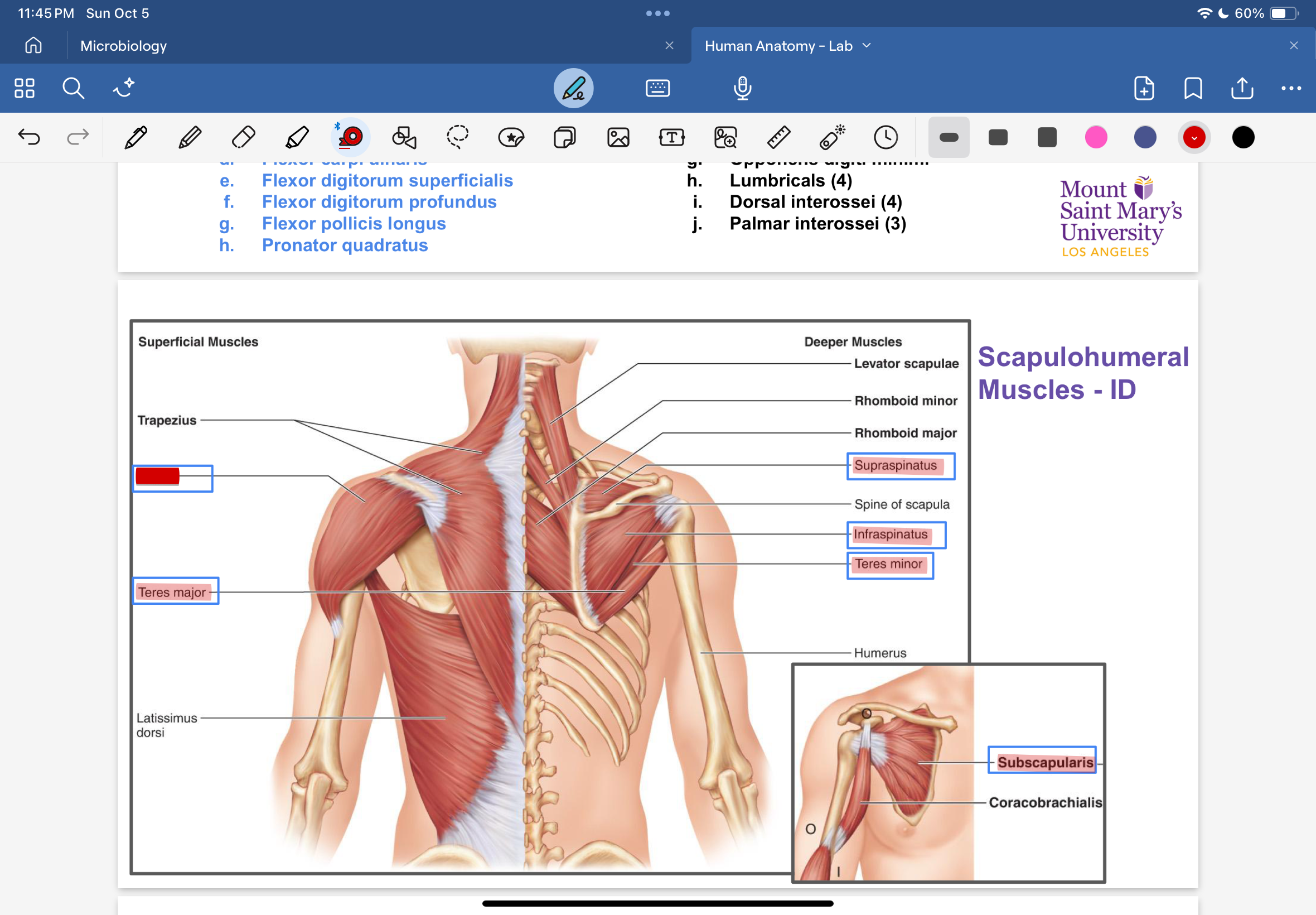The width and height of the screenshot is (1316, 915).
Task: Open the red color options chevron
Action: [1194, 138]
